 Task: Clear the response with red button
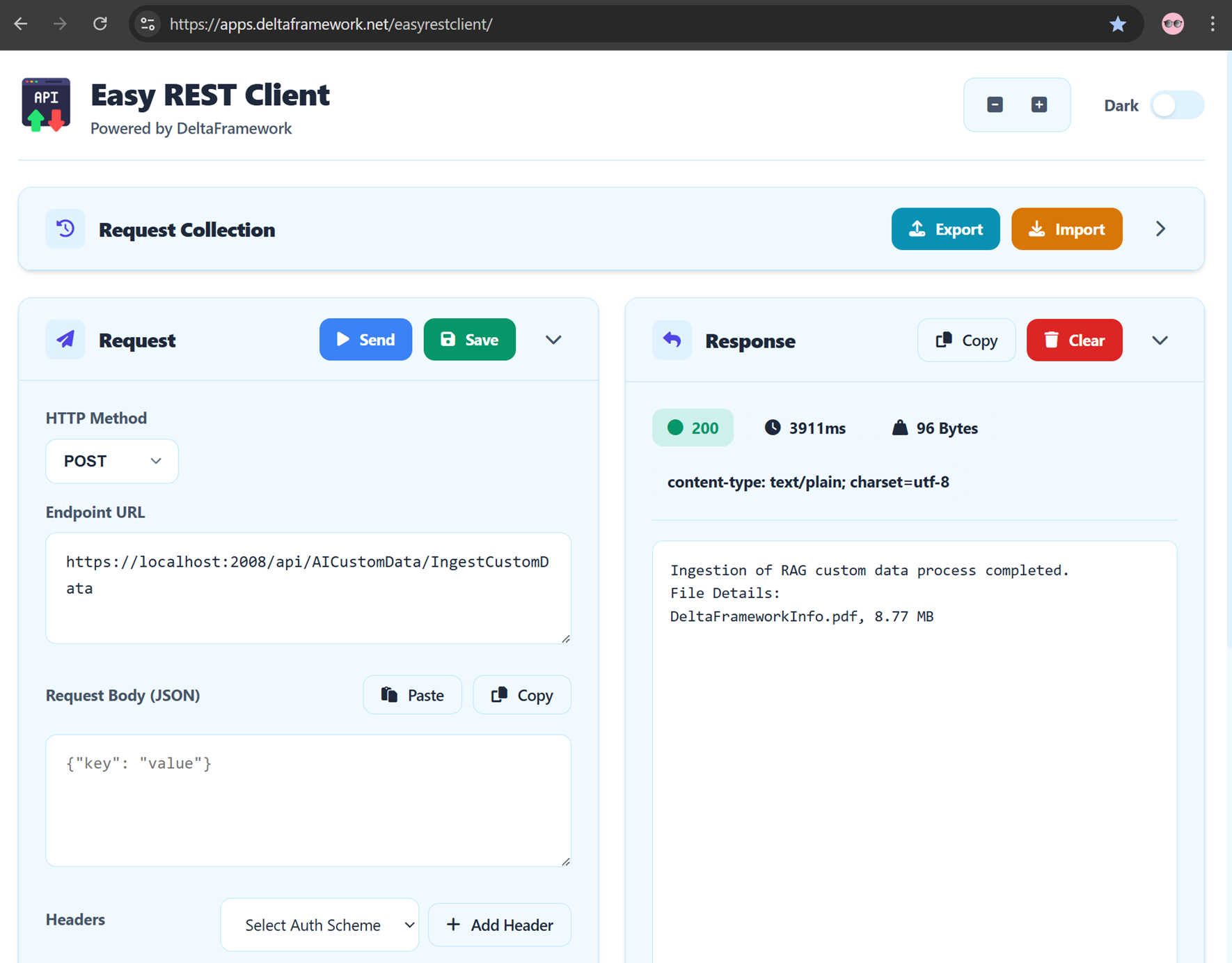tap(1074, 340)
